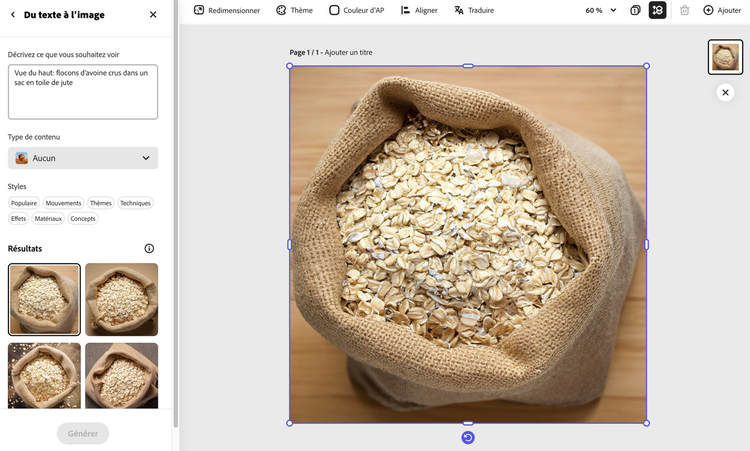Screen dimensions: 750x451
Task: Choose the fourth result thumbnail on gray cloth
Action: 121,375
